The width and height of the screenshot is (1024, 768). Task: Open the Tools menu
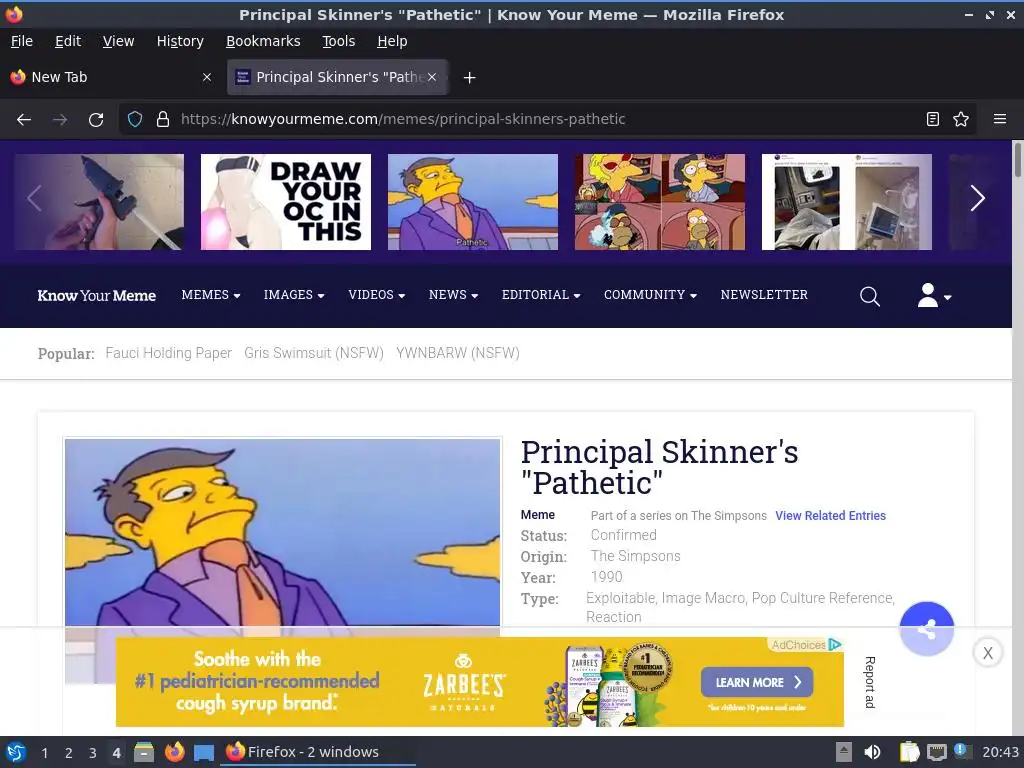click(338, 41)
